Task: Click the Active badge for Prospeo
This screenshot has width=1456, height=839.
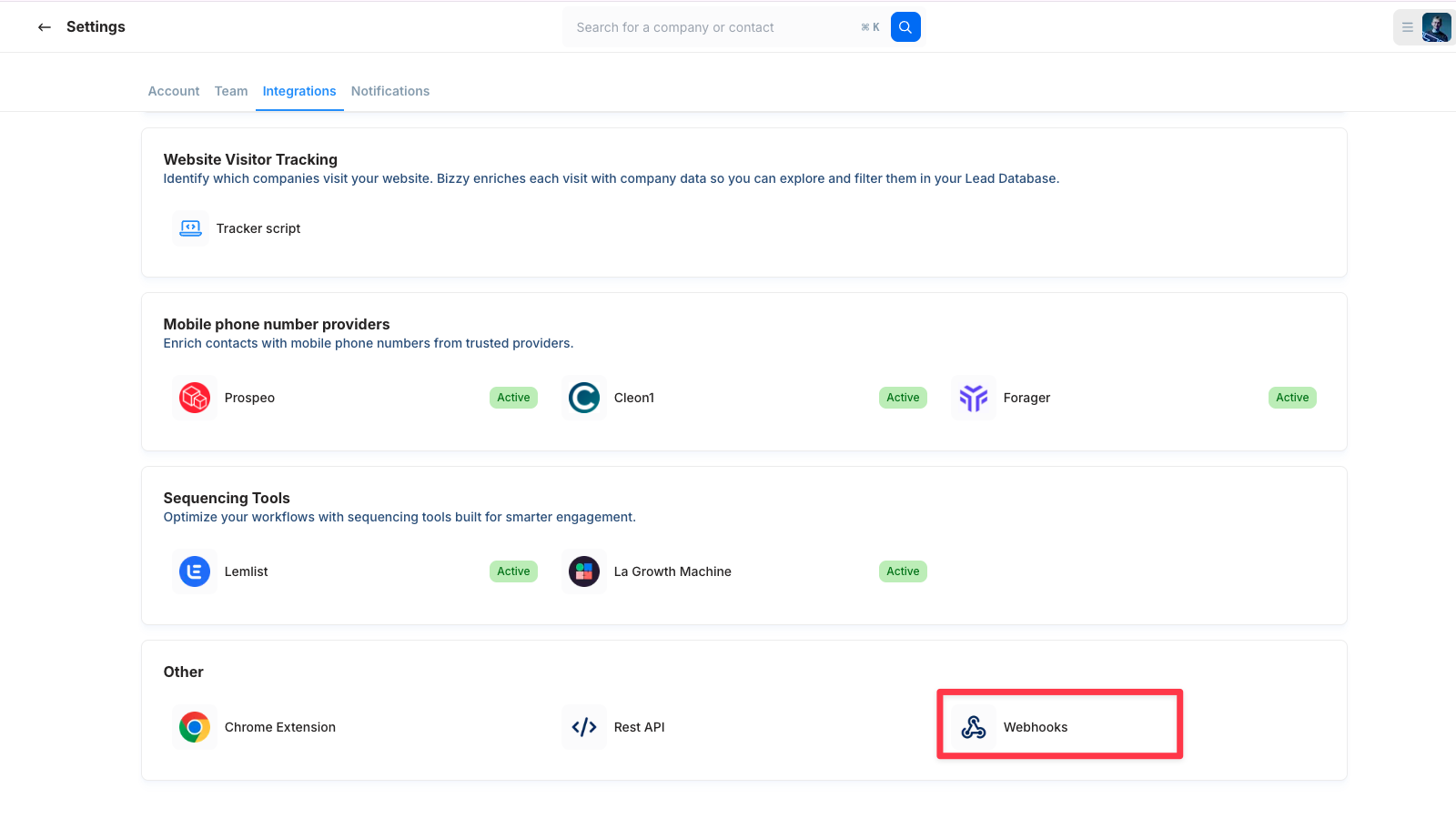Action: coord(513,398)
